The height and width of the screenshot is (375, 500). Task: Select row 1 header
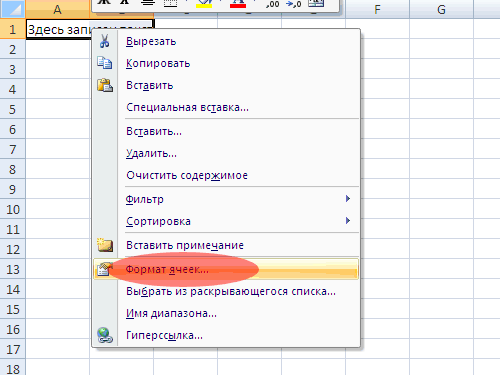coord(13,29)
